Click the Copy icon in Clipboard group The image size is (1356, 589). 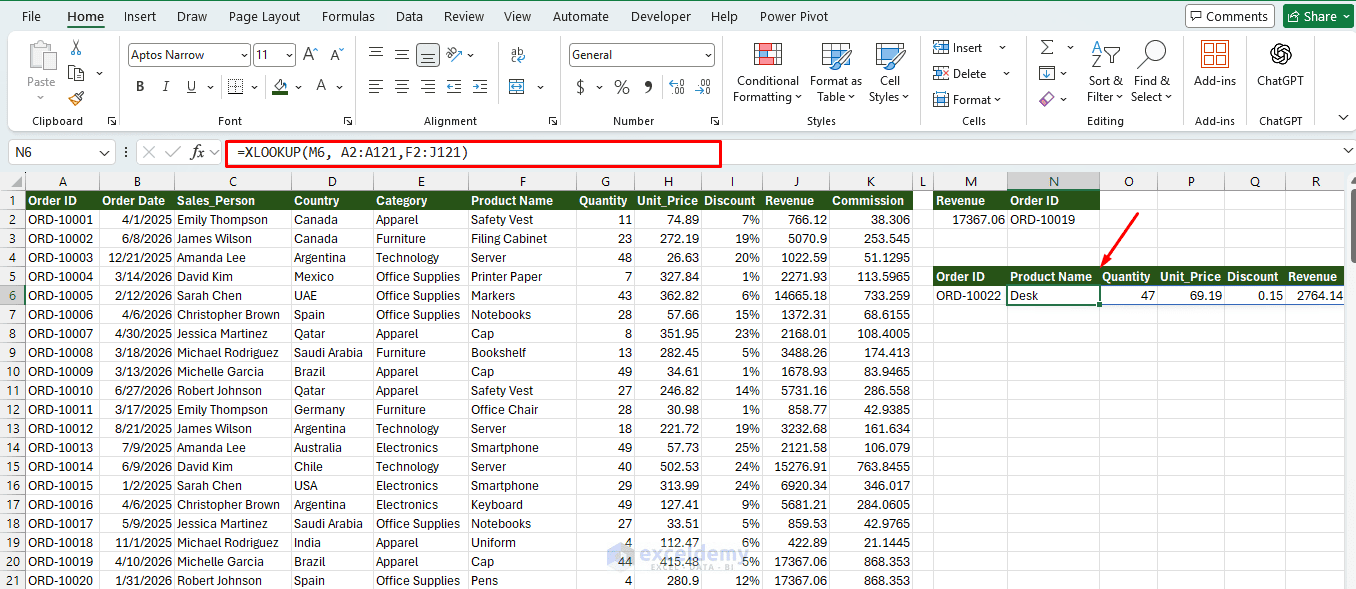(x=76, y=73)
